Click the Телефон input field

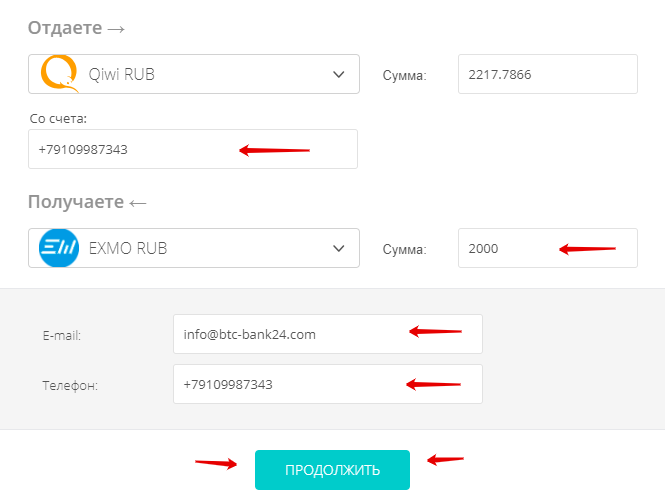(x=328, y=384)
